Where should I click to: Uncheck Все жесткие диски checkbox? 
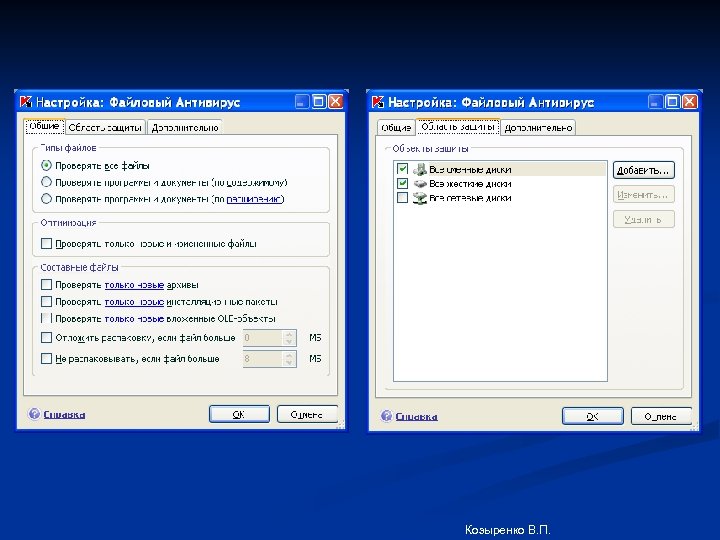pos(402,183)
